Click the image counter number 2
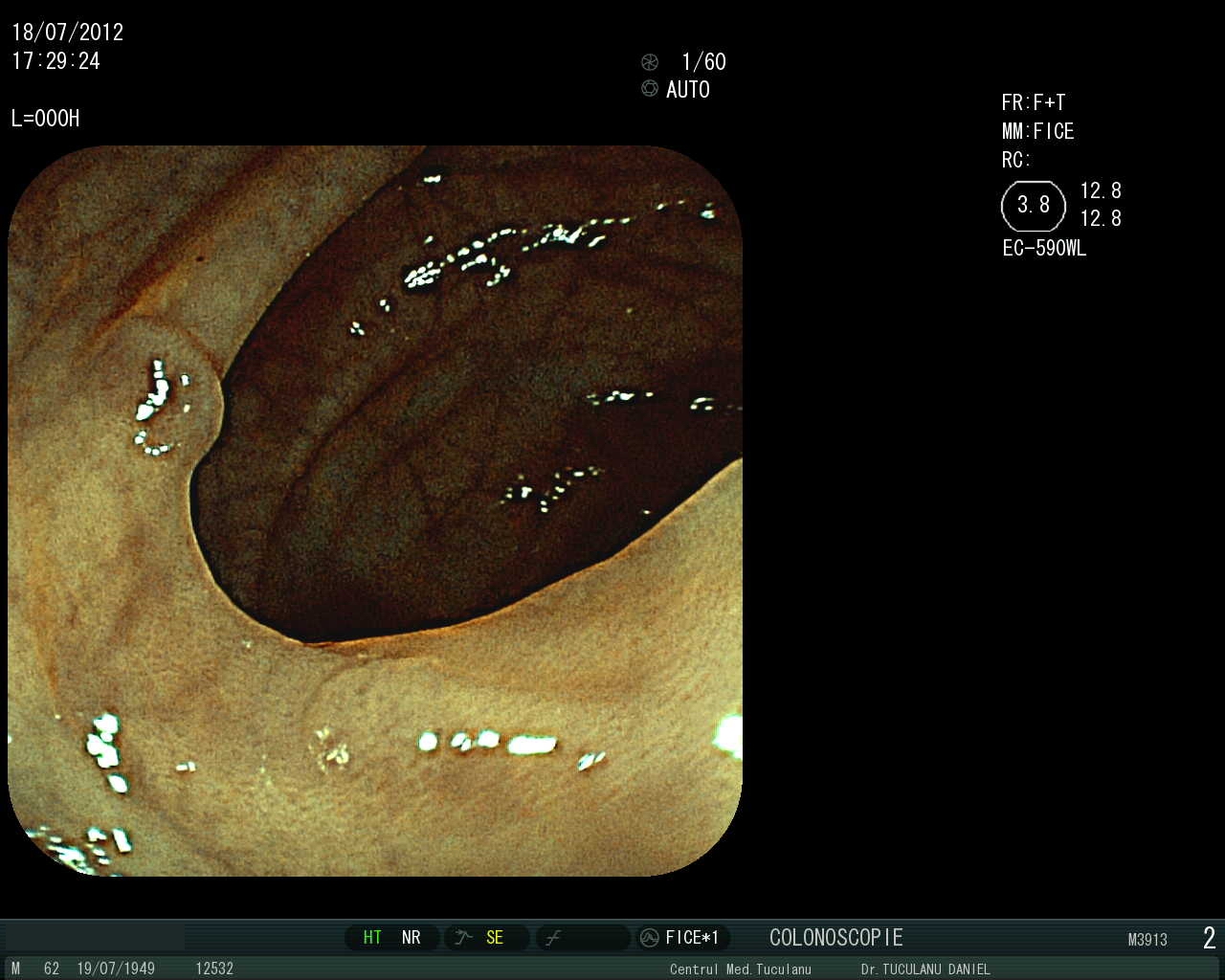1225x980 pixels. click(x=1210, y=938)
